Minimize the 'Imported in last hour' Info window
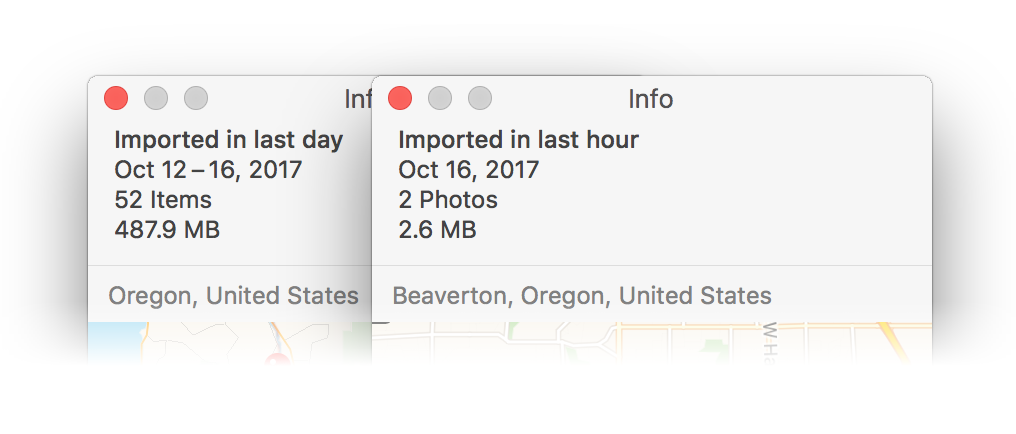 [x=440, y=98]
